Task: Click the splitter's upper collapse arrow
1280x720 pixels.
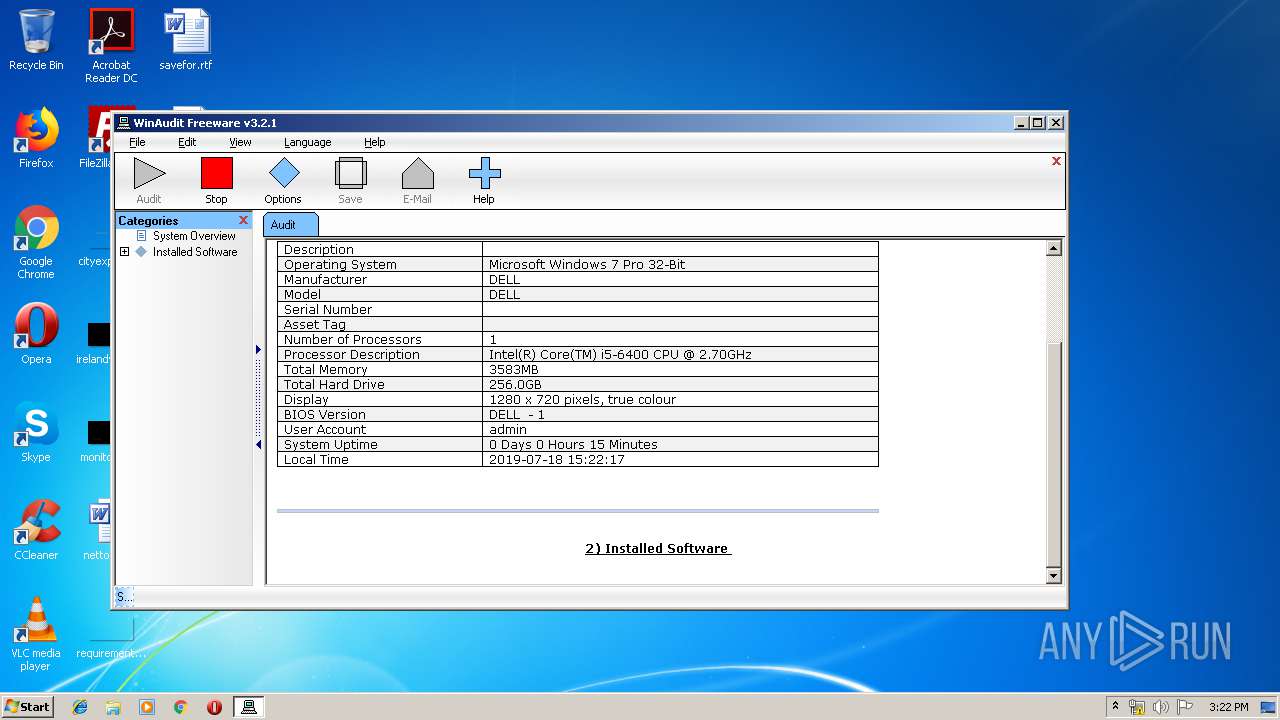Action: pos(258,349)
